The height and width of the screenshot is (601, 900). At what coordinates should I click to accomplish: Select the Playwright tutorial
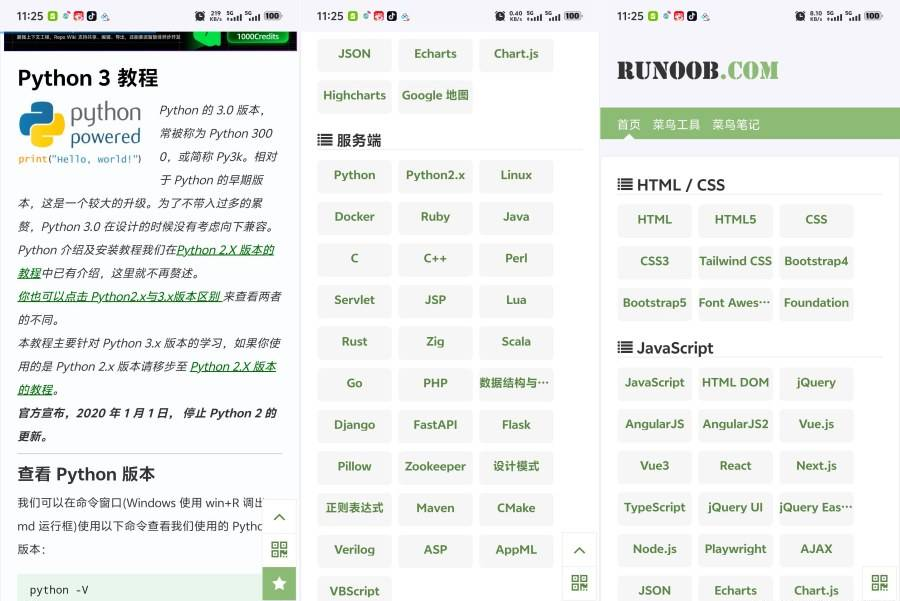[735, 549]
